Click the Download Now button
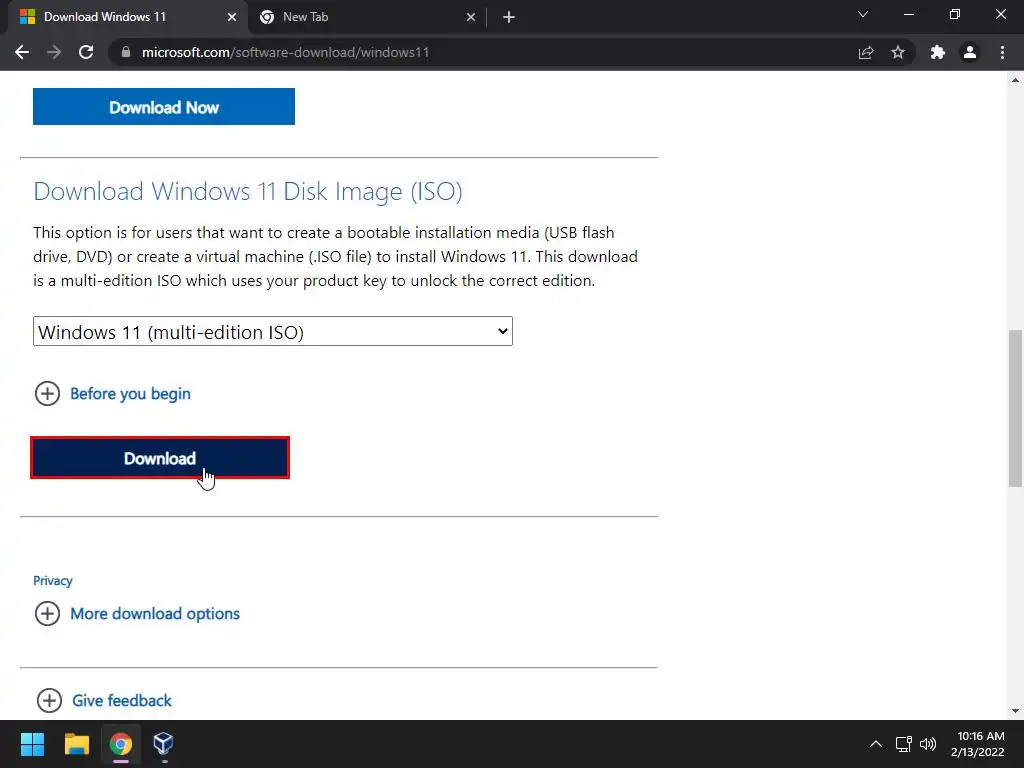Image resolution: width=1024 pixels, height=768 pixels. click(x=164, y=106)
